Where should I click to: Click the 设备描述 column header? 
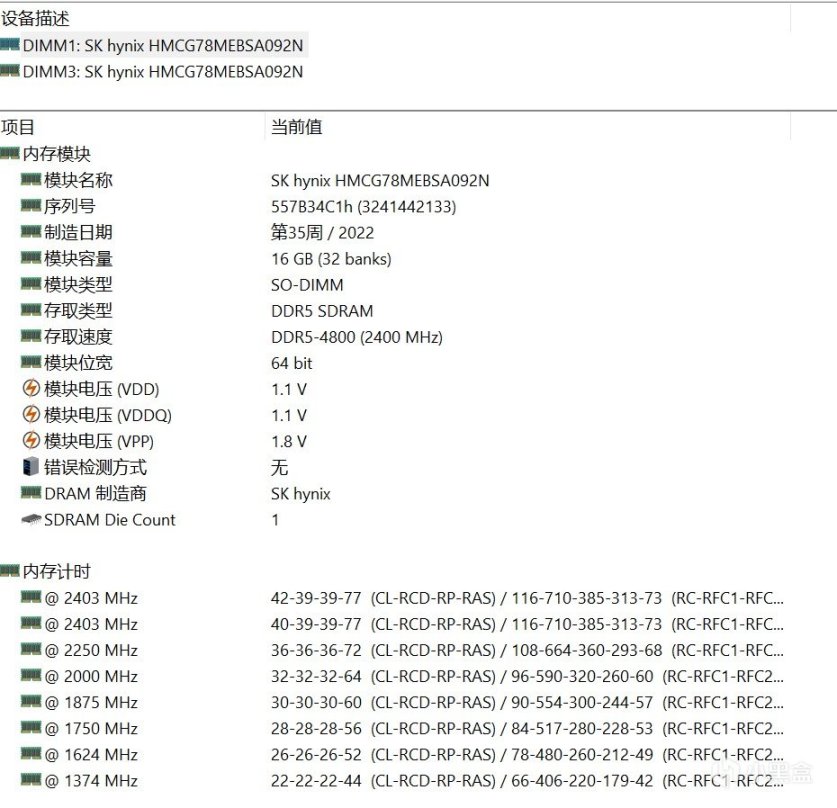[x=35, y=19]
